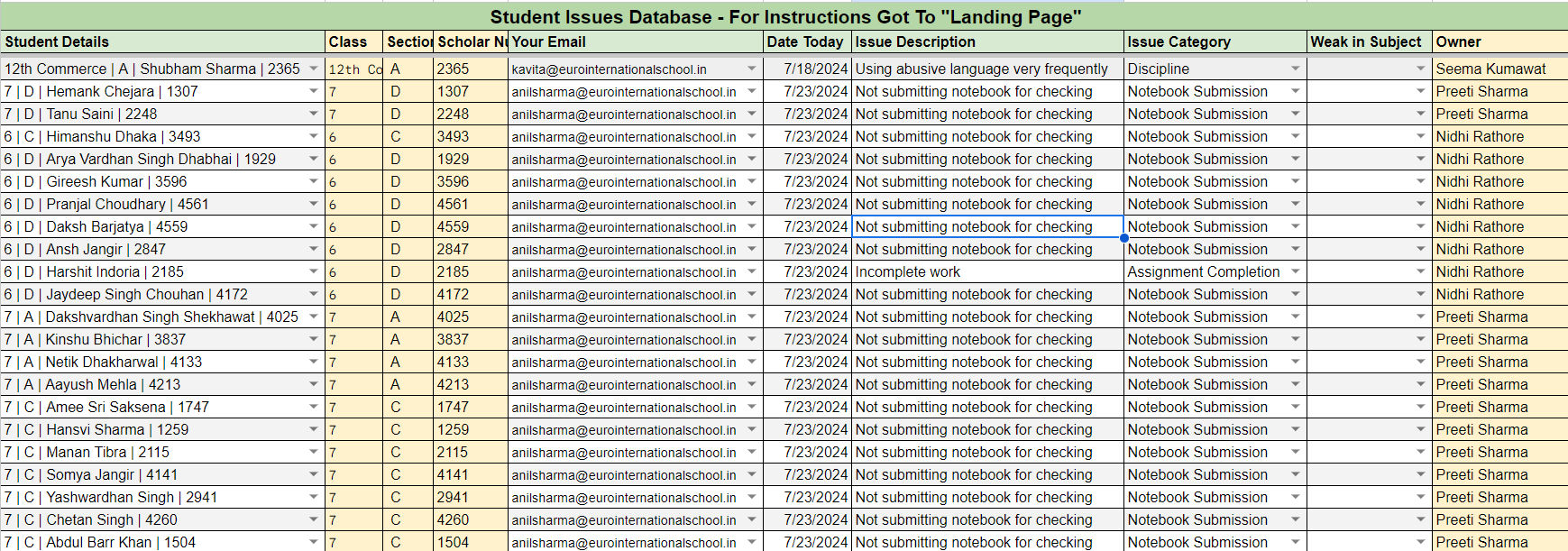Open the Discipline issue category dropdown
The width and height of the screenshot is (1568, 551).
(x=1295, y=69)
